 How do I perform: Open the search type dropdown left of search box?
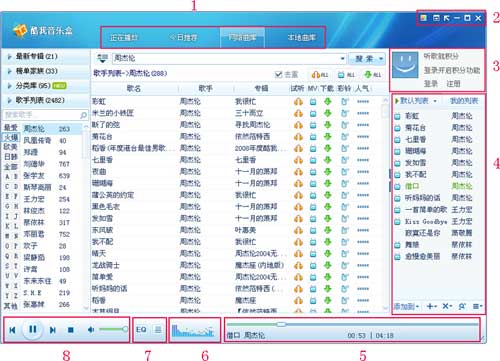click(102, 59)
